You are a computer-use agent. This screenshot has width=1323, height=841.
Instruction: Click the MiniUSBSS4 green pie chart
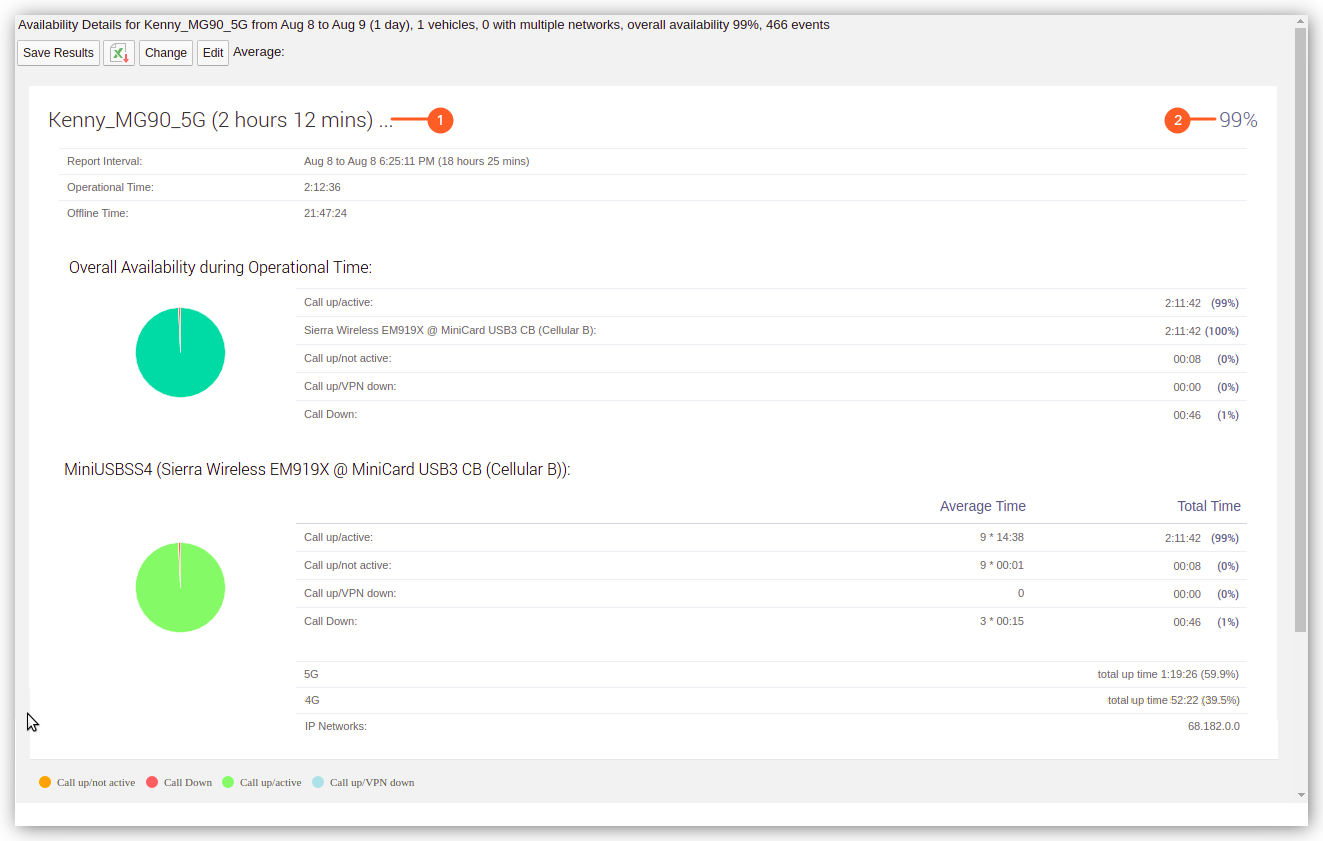(180, 587)
